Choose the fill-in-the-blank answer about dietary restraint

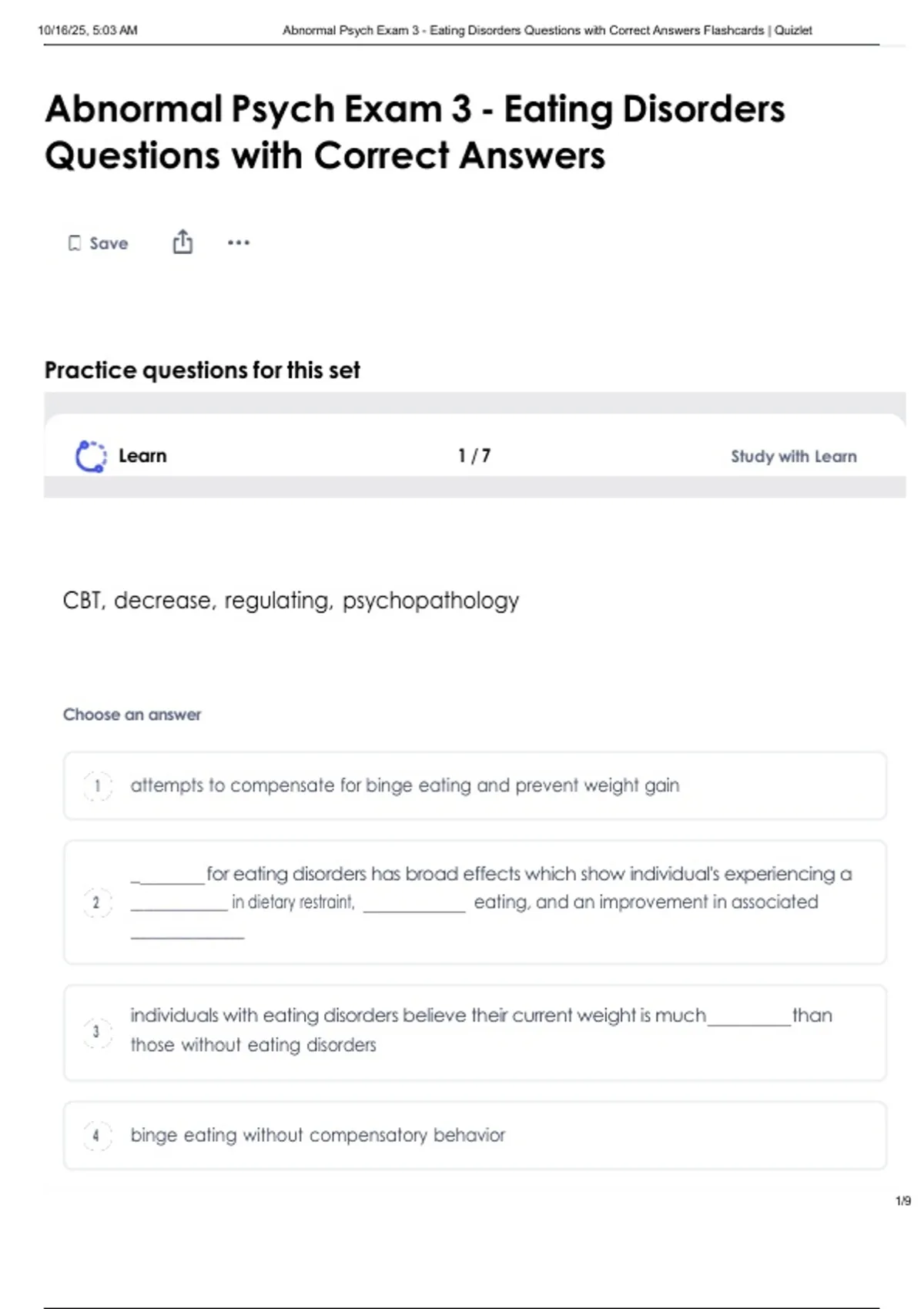tap(490, 901)
